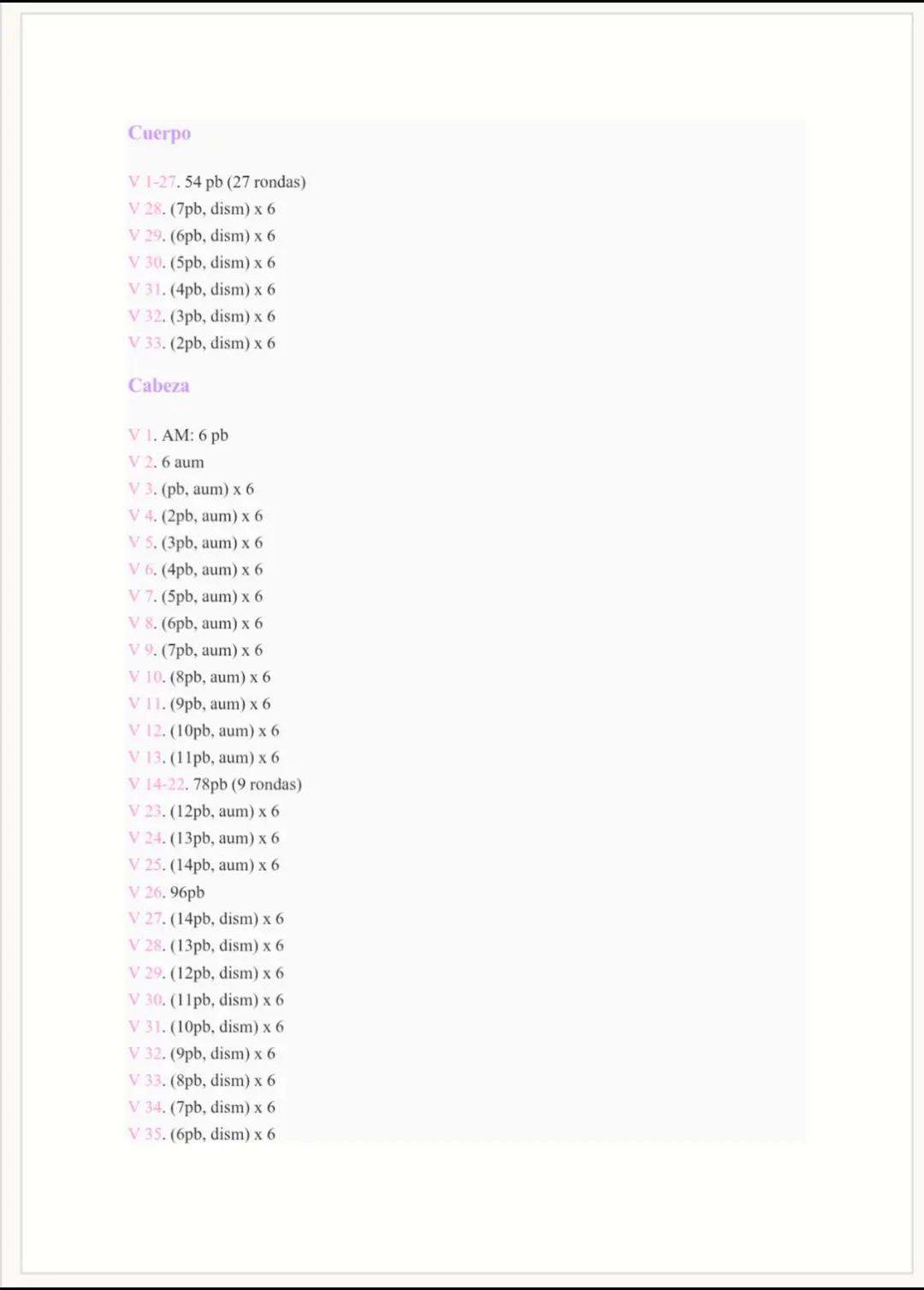Click the "(pb, aum) x 6" row

pyautogui.click(x=207, y=489)
